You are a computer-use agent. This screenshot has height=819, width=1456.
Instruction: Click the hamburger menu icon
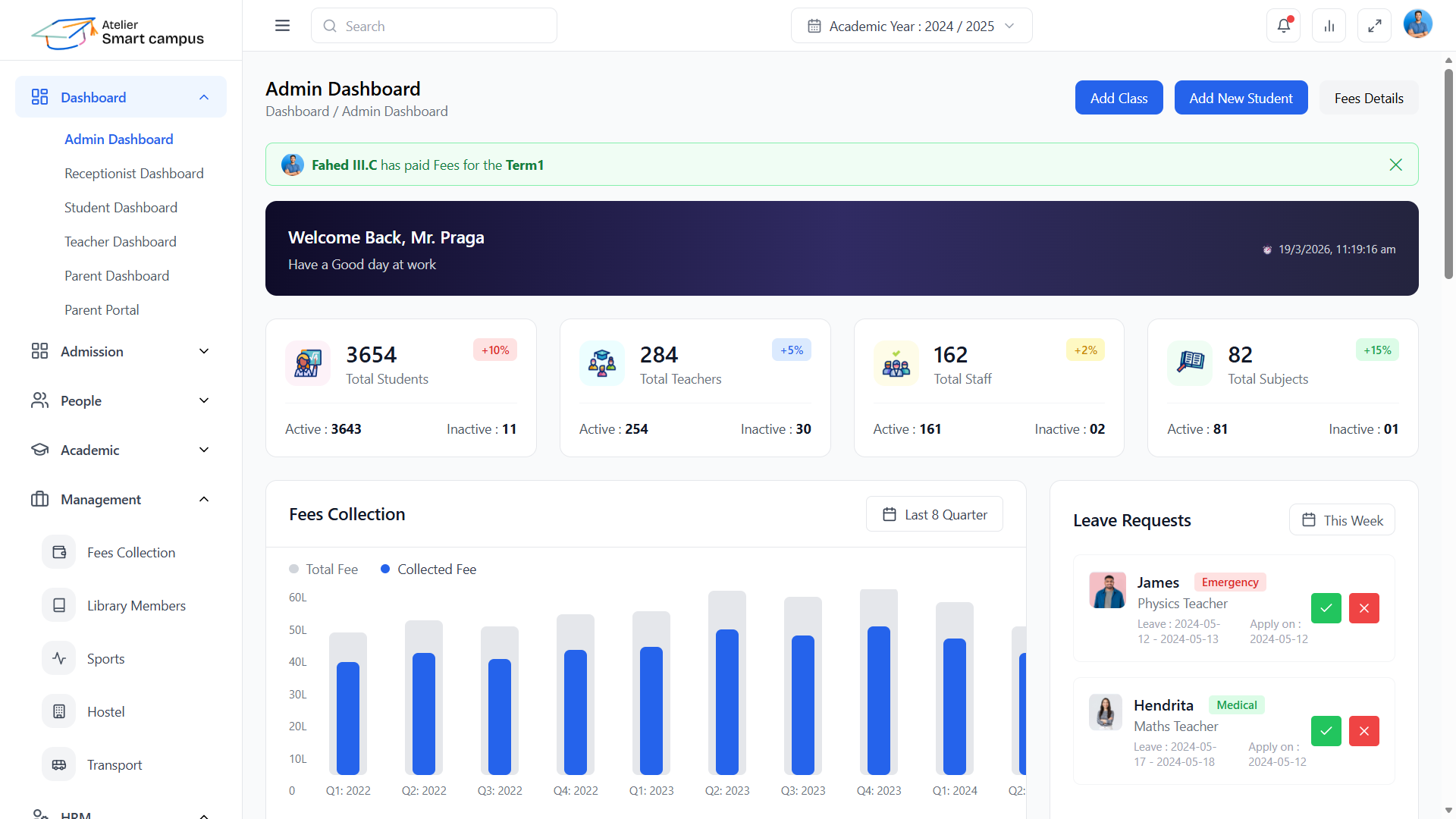[x=282, y=26]
